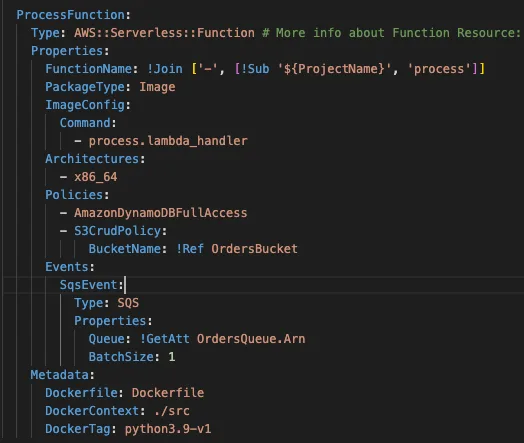Click the ./src path value

tap(172, 411)
